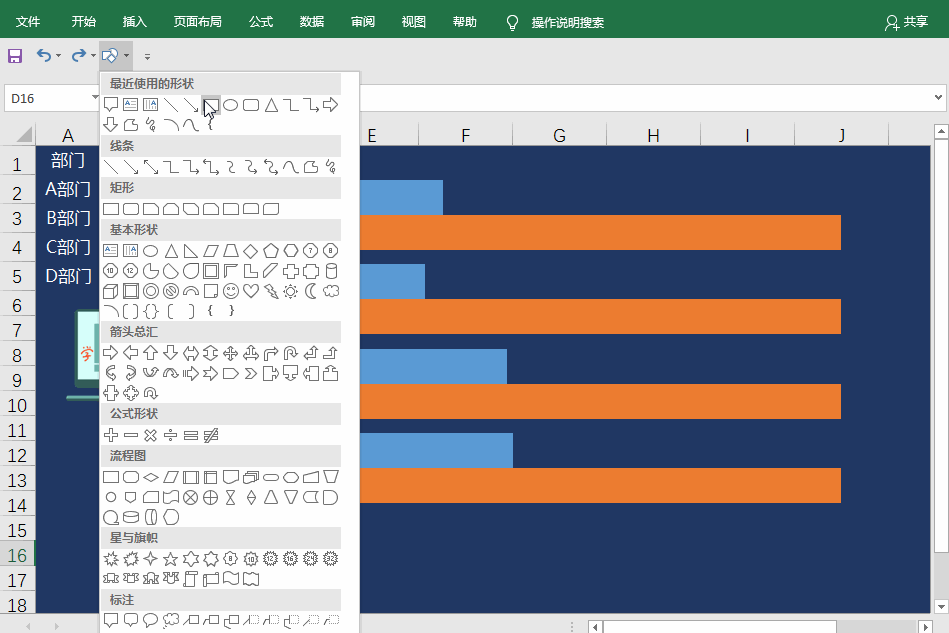Select row 16 header
This screenshot has height=633, width=949.
(x=18, y=555)
